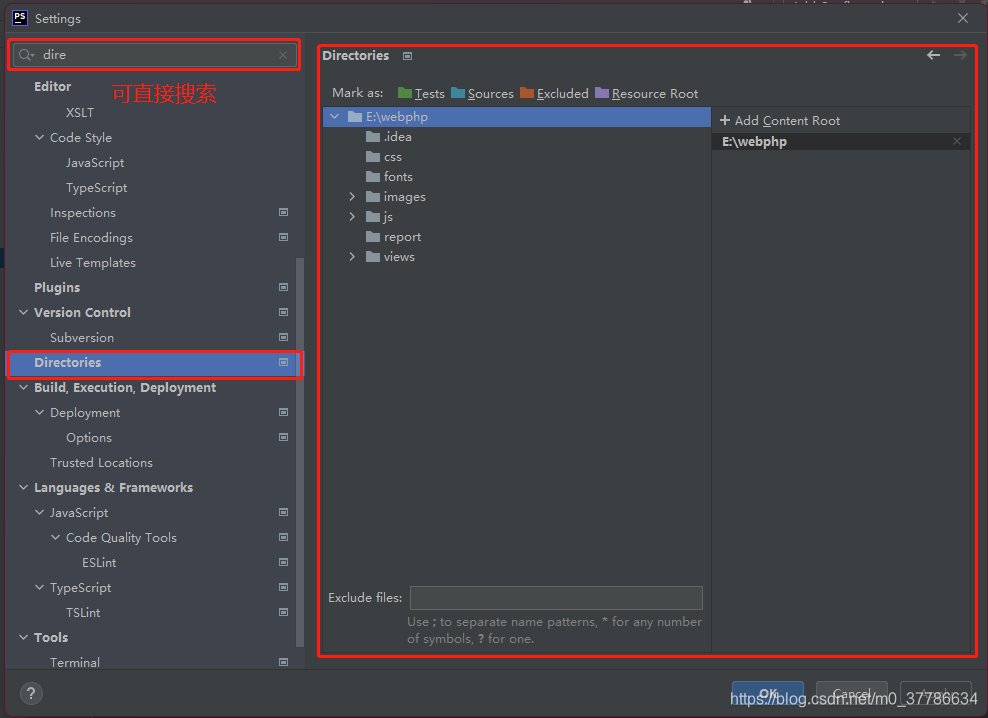Select Inspections settings
The height and width of the screenshot is (718, 988).
pos(83,212)
